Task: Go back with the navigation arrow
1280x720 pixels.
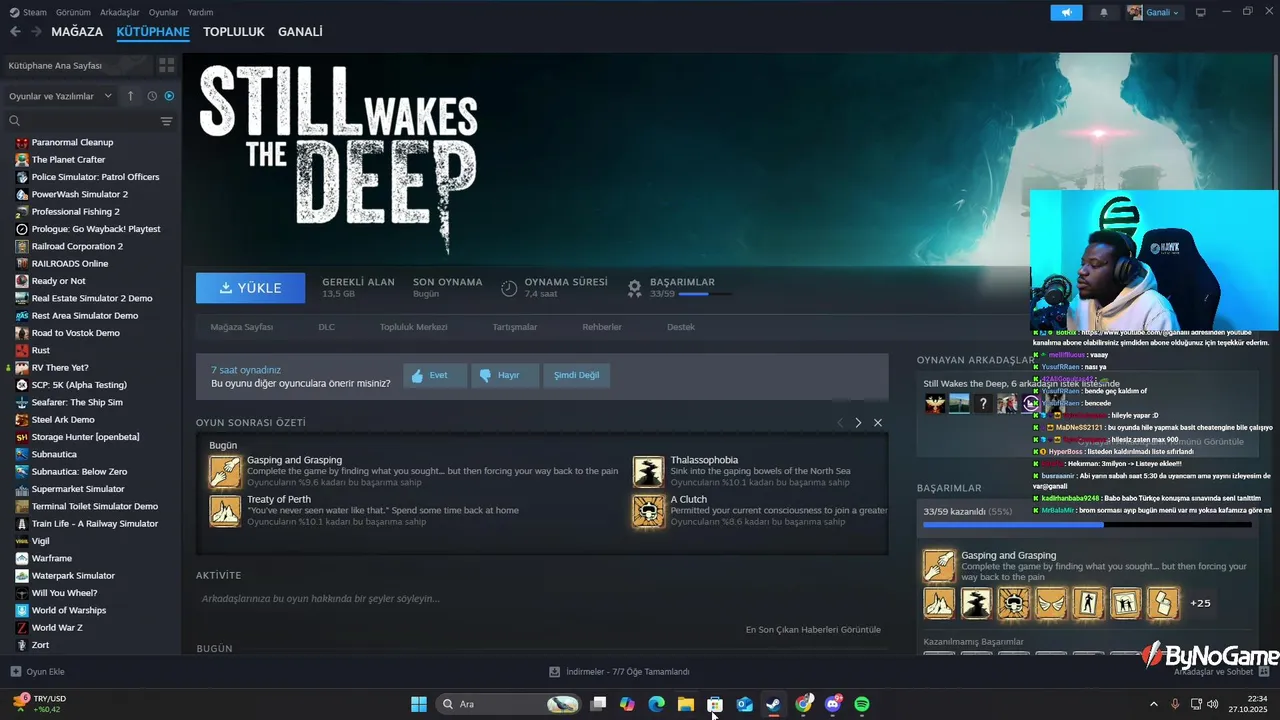Action: pos(15,32)
